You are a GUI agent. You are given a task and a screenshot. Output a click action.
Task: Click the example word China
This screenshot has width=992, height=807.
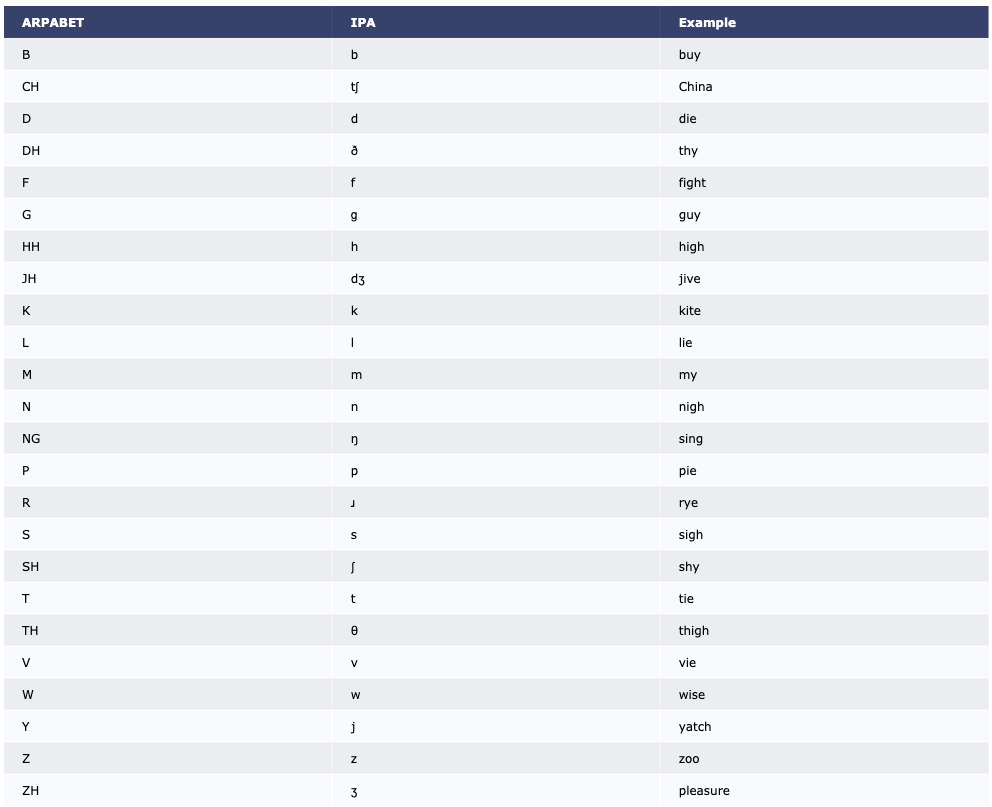(695, 87)
